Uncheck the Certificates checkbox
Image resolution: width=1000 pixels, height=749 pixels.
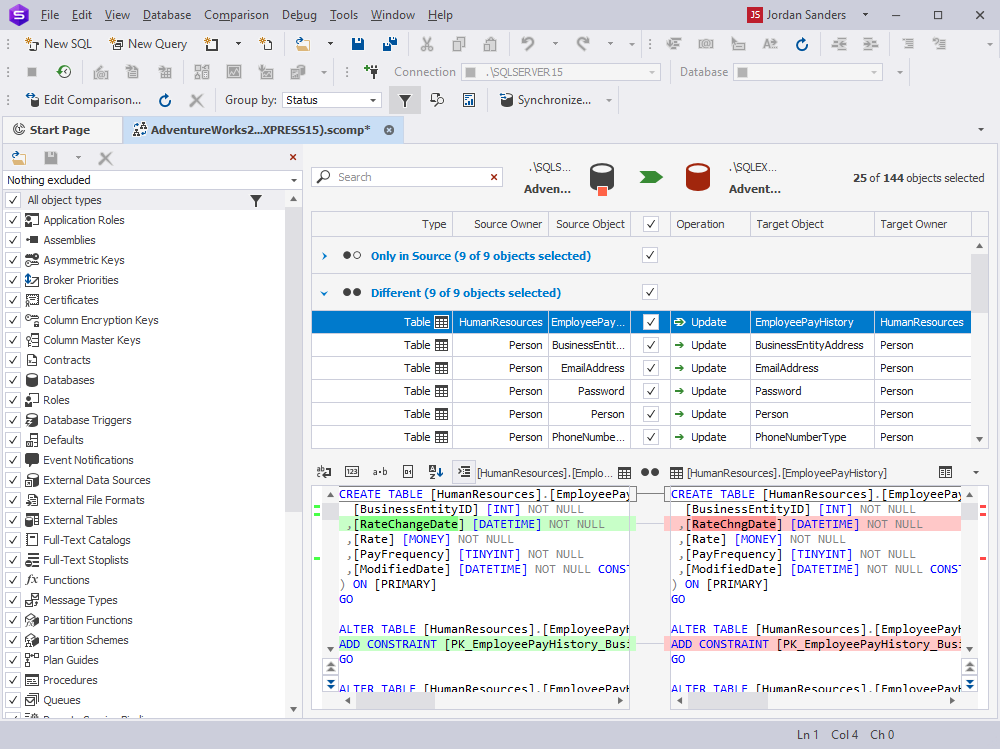pyautogui.click(x=13, y=300)
